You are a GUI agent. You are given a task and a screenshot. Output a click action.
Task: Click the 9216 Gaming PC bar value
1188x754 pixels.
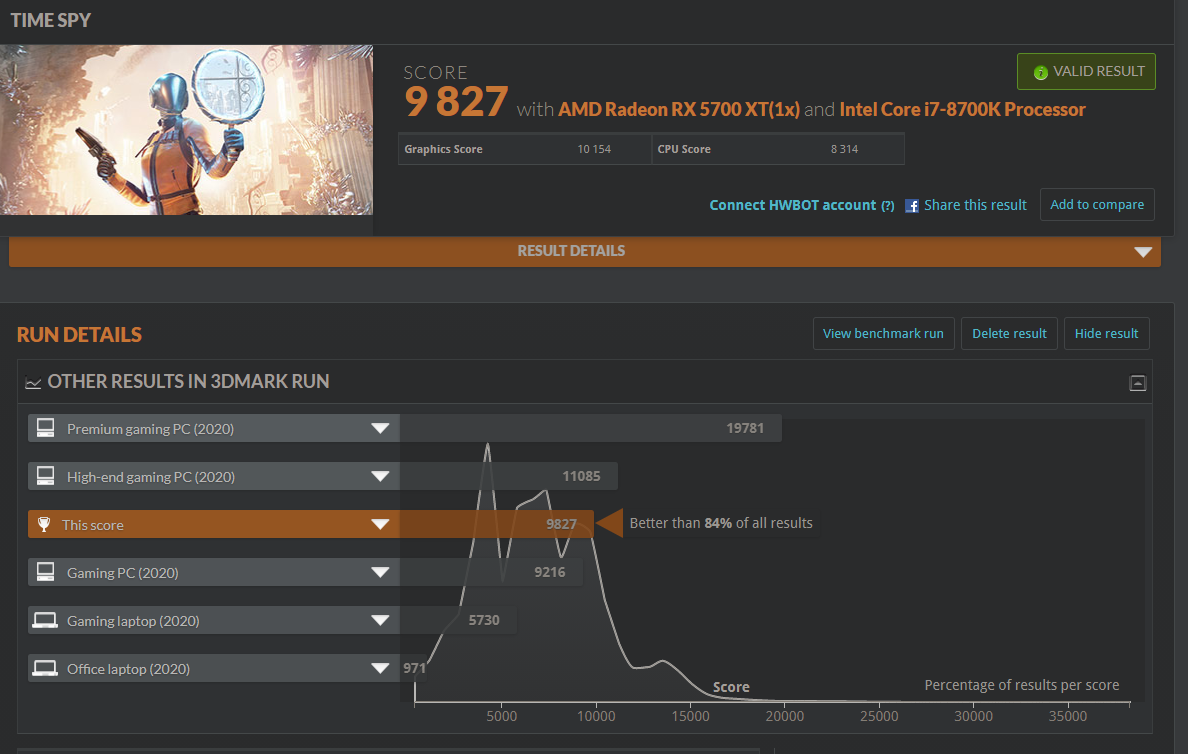549,572
